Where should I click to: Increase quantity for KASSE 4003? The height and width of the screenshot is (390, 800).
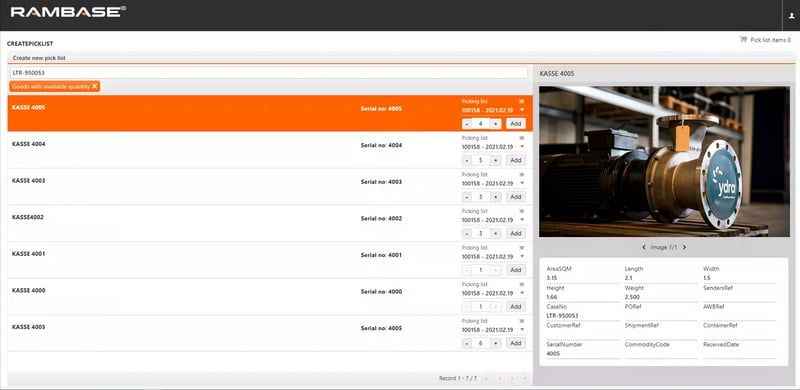click(495, 197)
